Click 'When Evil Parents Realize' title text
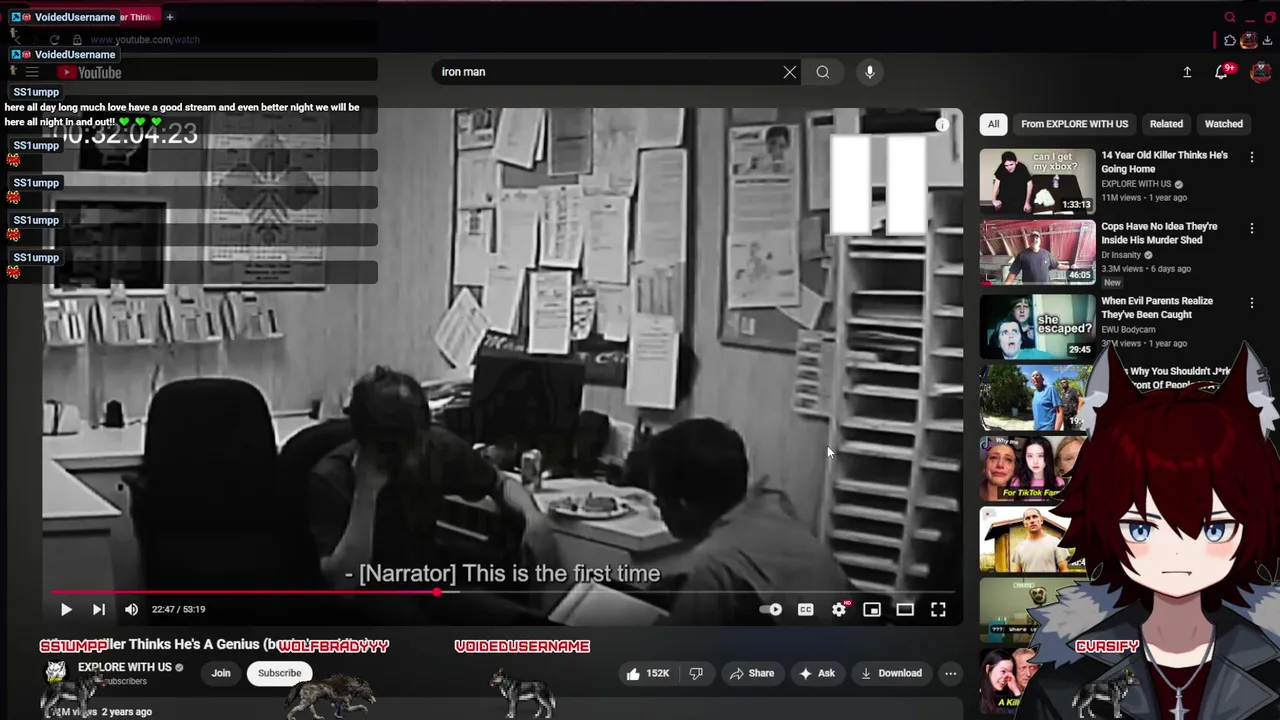Image resolution: width=1280 pixels, height=720 pixels. click(x=1157, y=307)
